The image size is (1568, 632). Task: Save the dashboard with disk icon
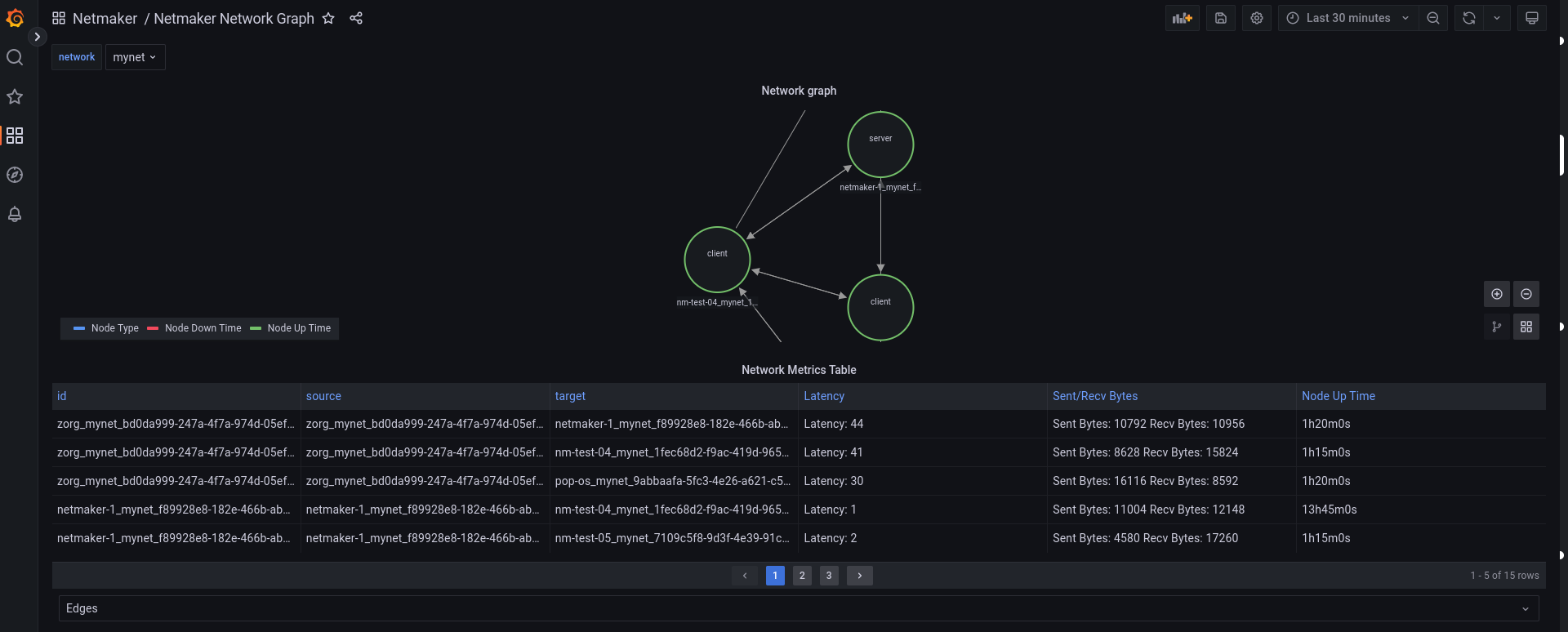point(1221,18)
